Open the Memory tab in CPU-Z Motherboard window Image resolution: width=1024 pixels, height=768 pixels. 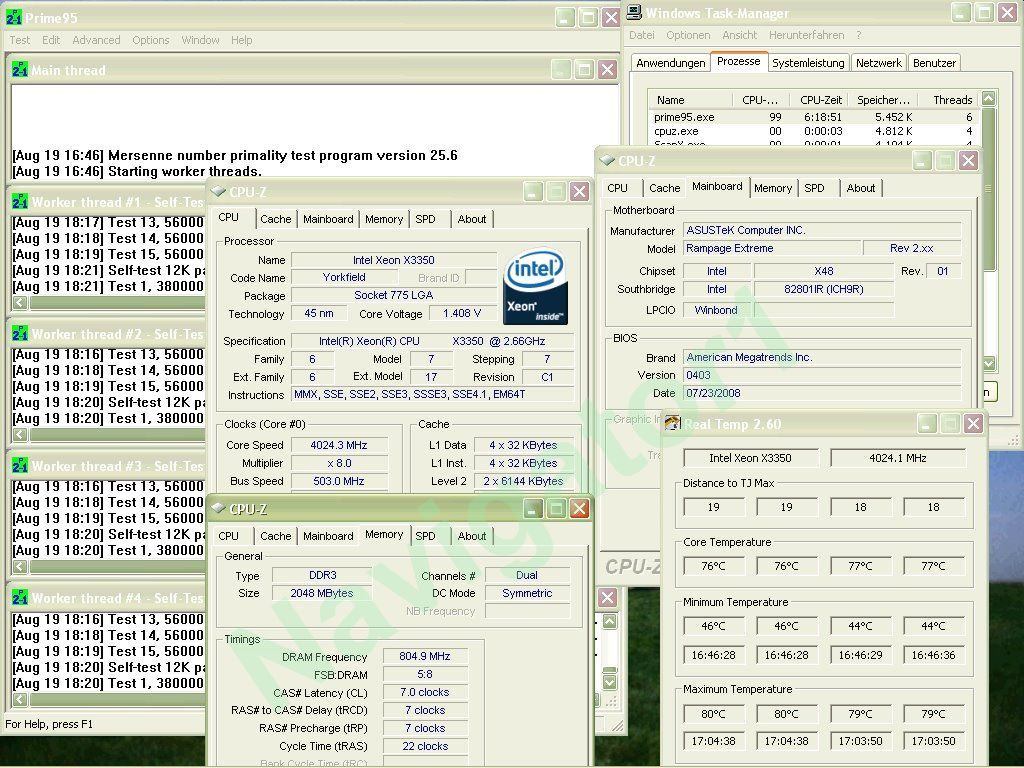pyautogui.click(x=773, y=188)
